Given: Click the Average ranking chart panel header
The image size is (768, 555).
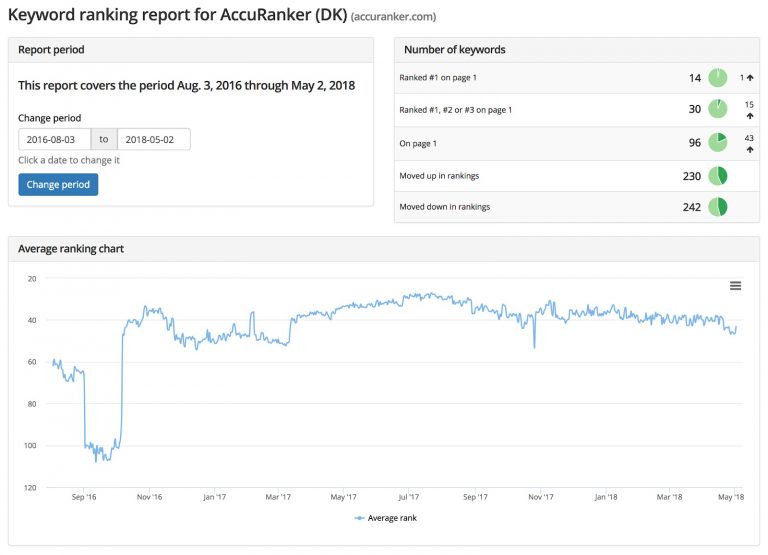Looking at the screenshot, I should coord(383,248).
